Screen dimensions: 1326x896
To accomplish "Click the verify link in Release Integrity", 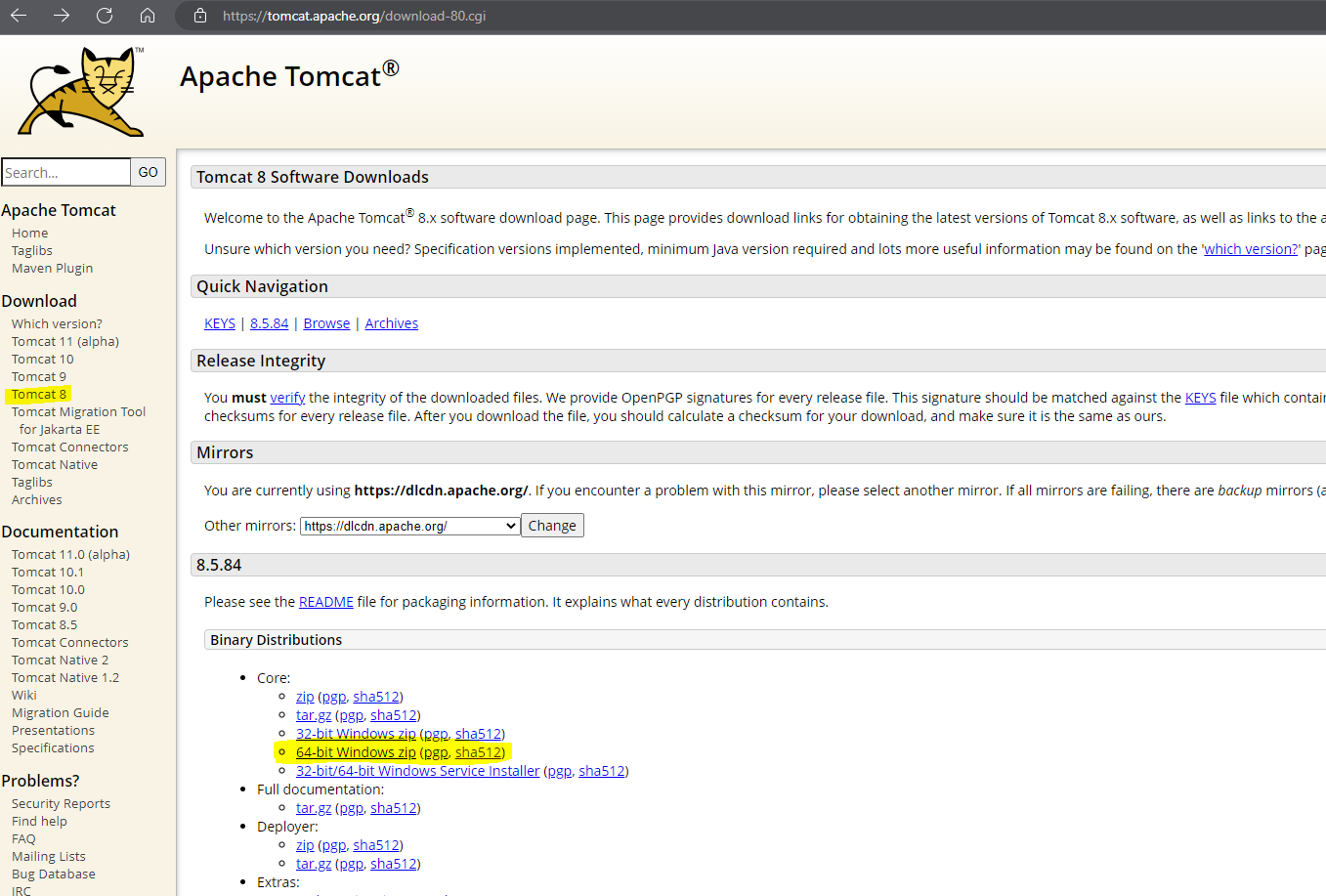I will (x=287, y=398).
